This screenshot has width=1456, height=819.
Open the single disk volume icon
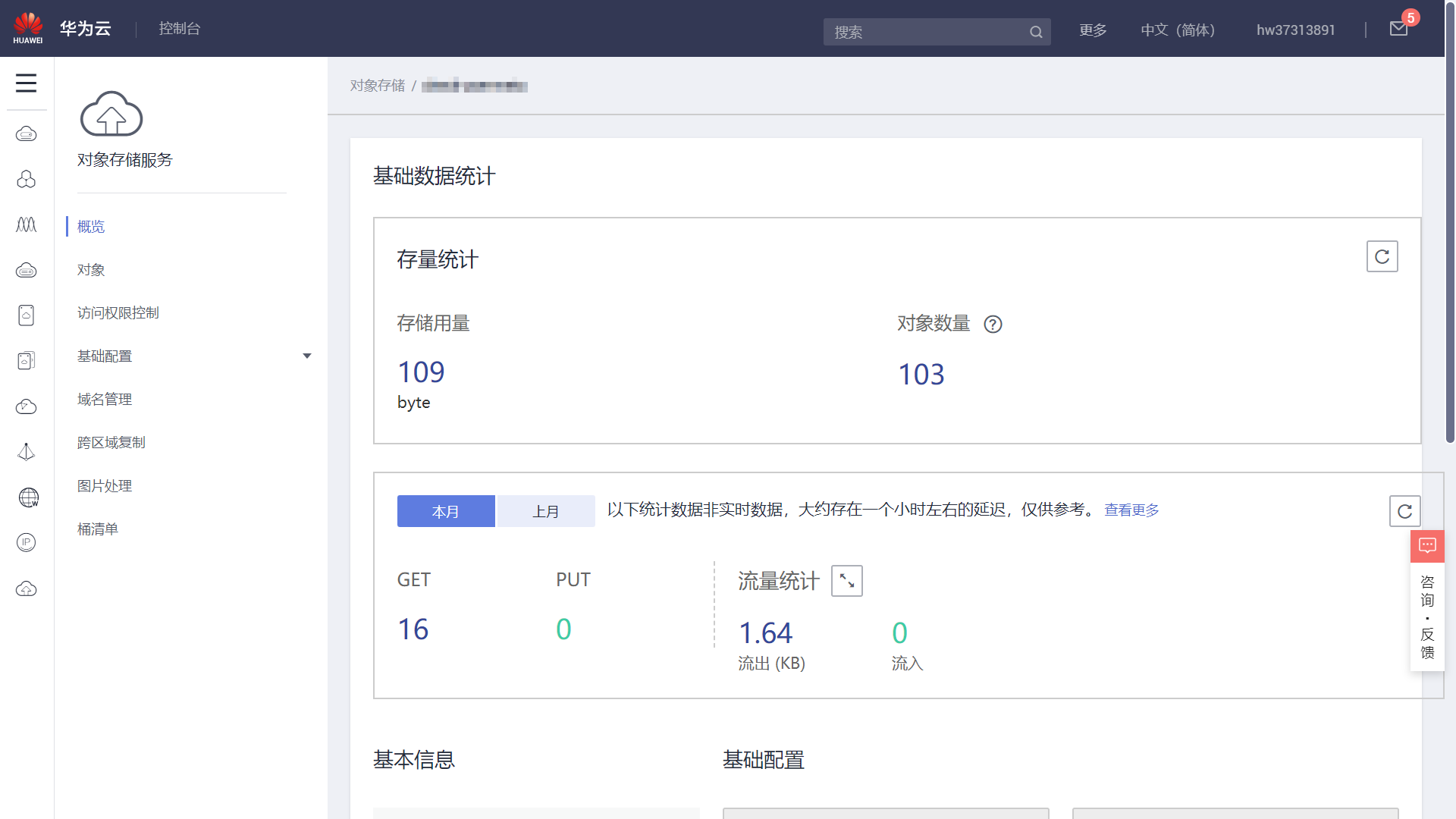[x=27, y=315]
